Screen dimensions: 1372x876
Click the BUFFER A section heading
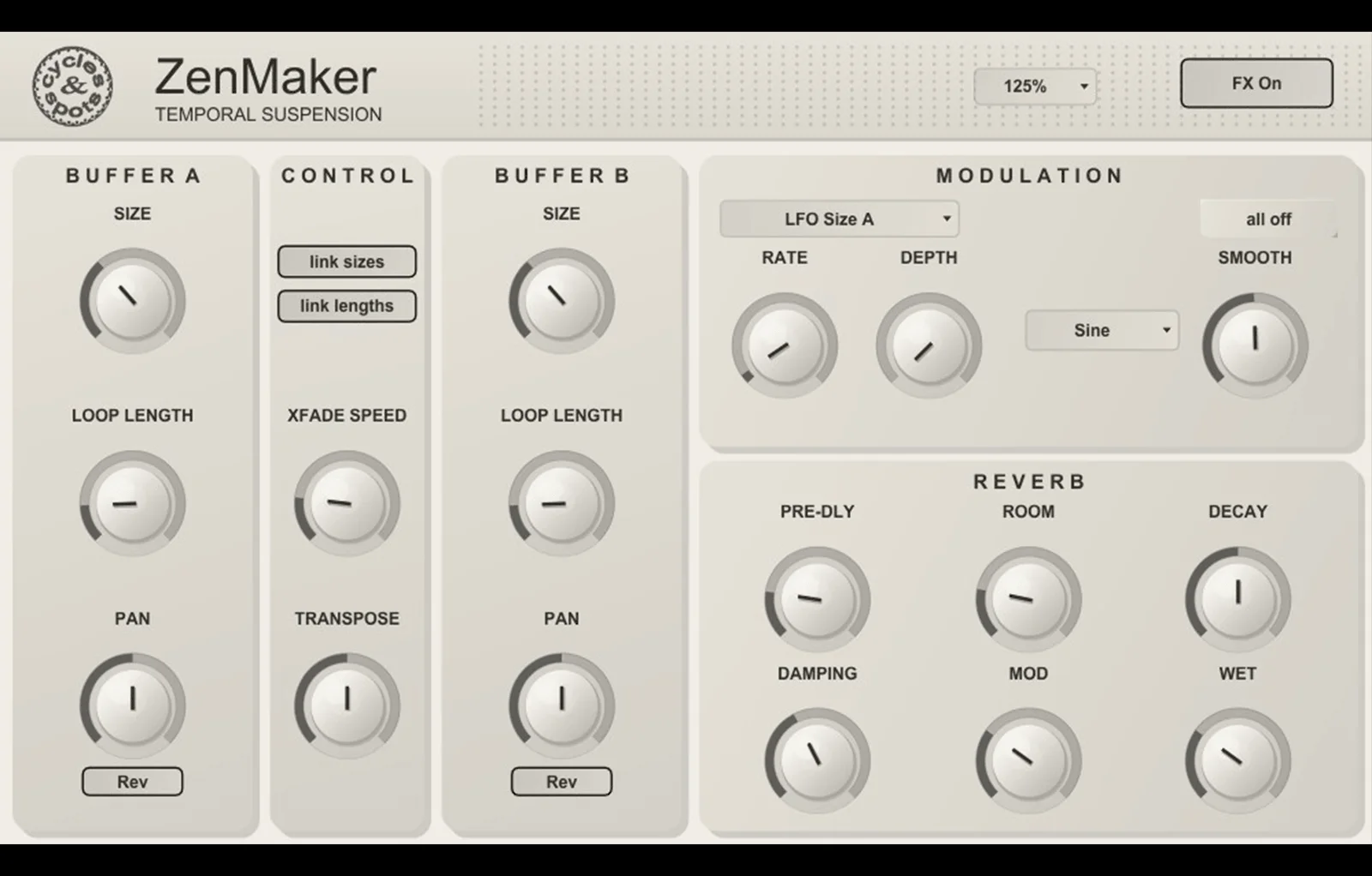tap(133, 176)
